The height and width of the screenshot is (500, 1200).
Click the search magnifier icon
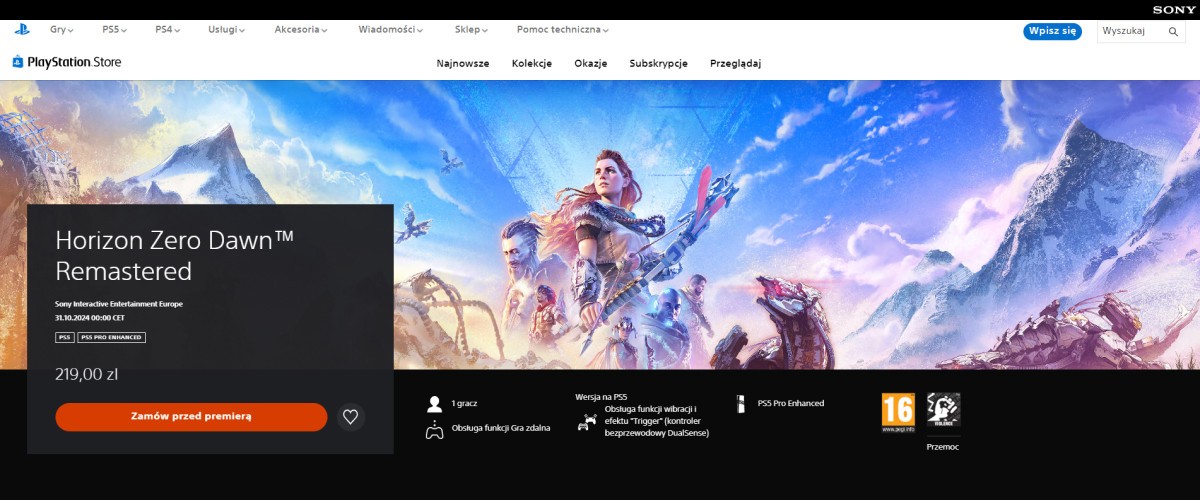1174,32
